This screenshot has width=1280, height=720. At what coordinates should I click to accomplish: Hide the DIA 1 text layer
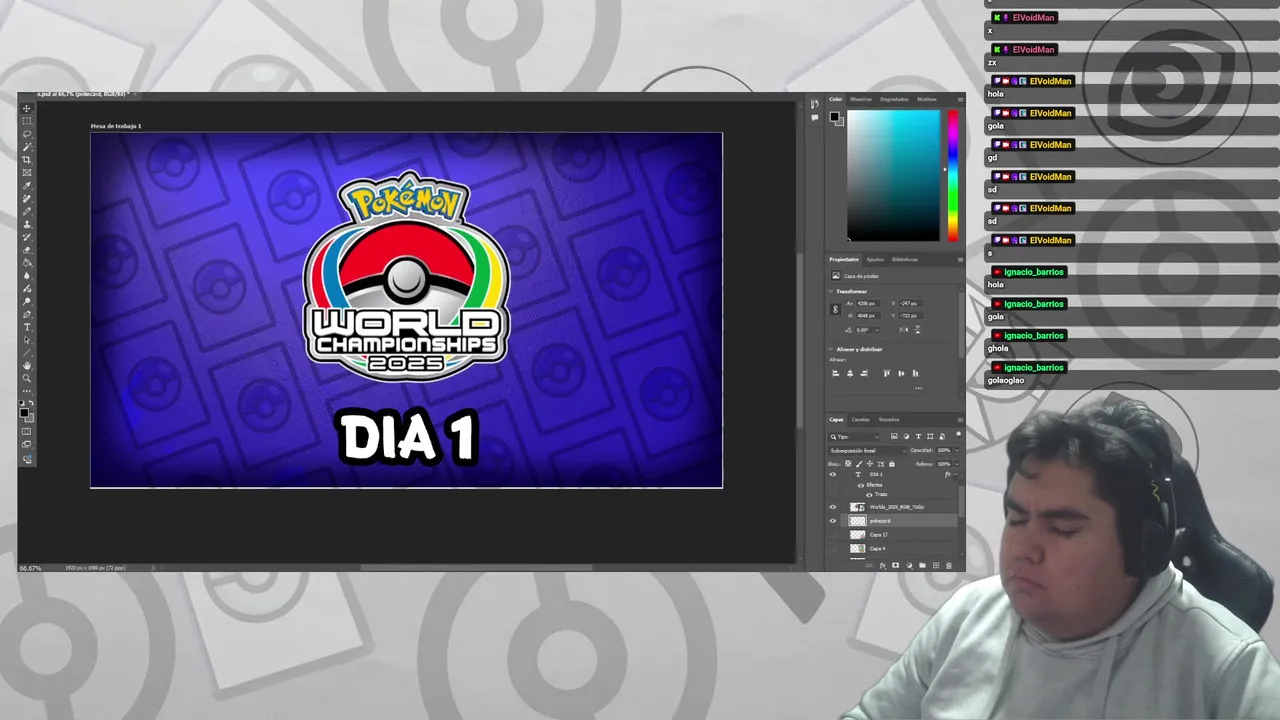coord(833,475)
